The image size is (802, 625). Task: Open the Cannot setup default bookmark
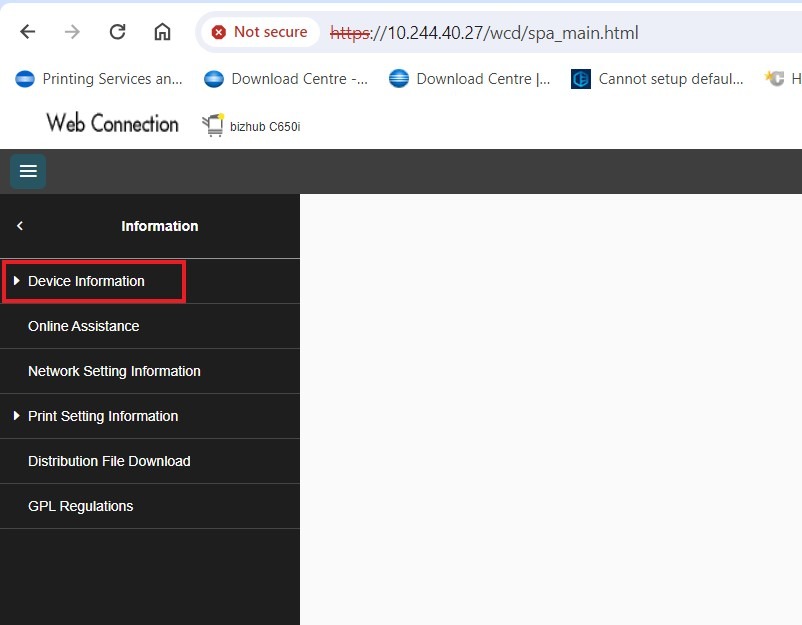[658, 79]
